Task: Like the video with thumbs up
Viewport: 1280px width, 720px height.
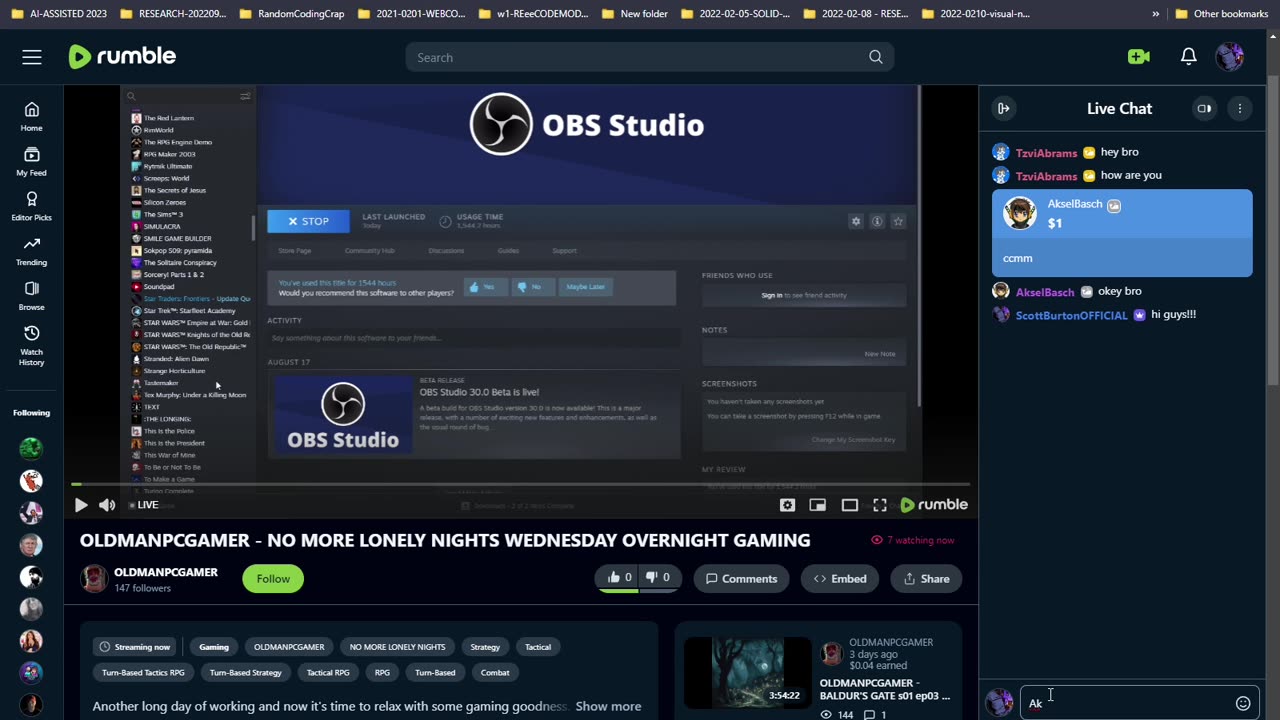Action: tap(618, 578)
